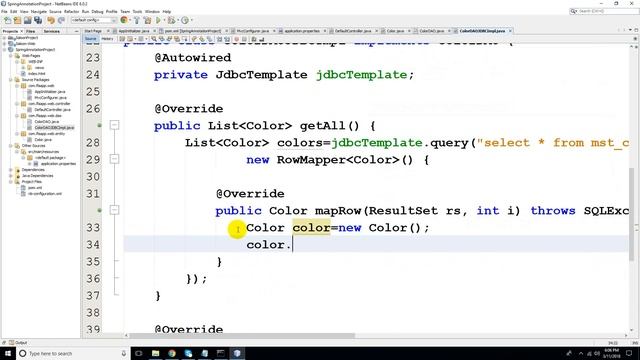
Task: Open the Tools menu
Action: tap(138, 11)
